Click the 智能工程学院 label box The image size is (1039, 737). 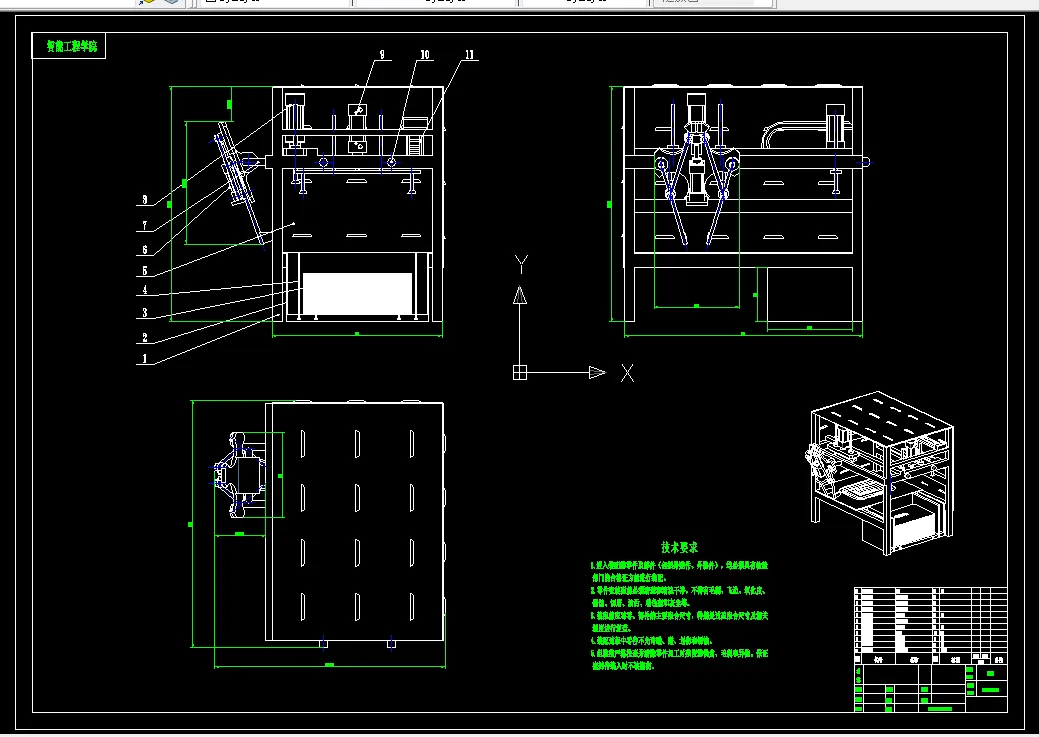[69, 46]
